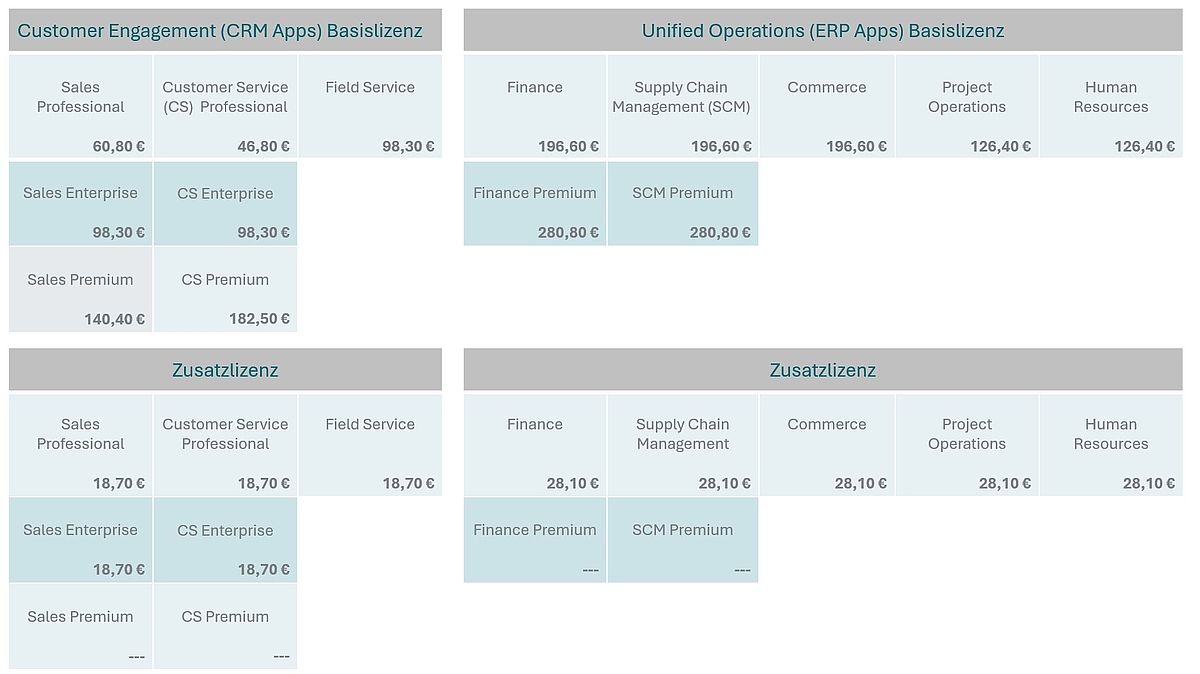Select the Sales Professional 60,80 € tile
1200x674 pixels.
tap(80, 106)
